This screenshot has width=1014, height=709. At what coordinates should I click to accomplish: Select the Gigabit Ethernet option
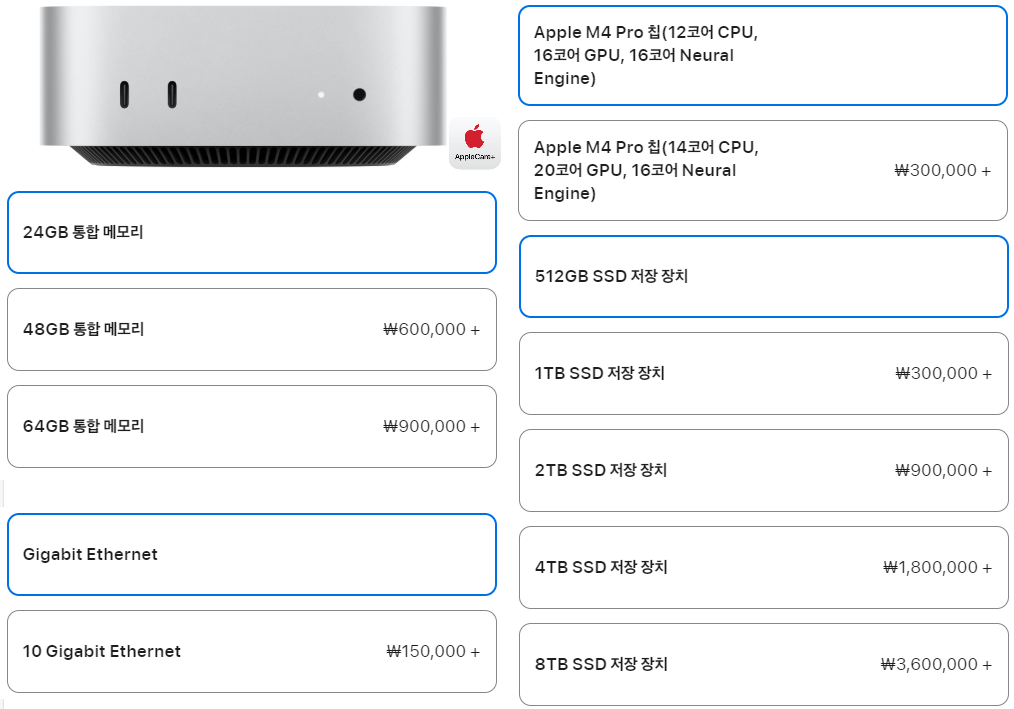click(252, 554)
